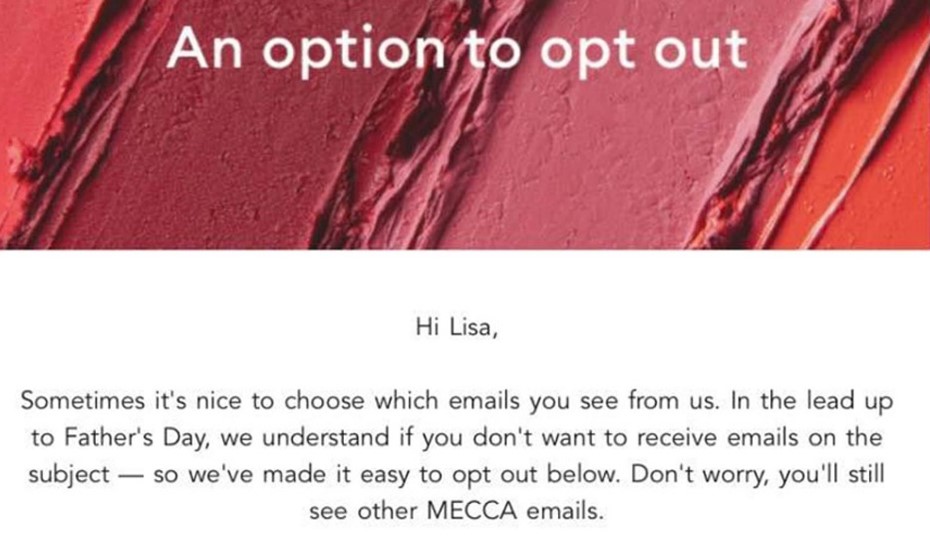Click the word "subject" in the body
The width and height of the screenshot is (930, 559).
[x=69, y=475]
